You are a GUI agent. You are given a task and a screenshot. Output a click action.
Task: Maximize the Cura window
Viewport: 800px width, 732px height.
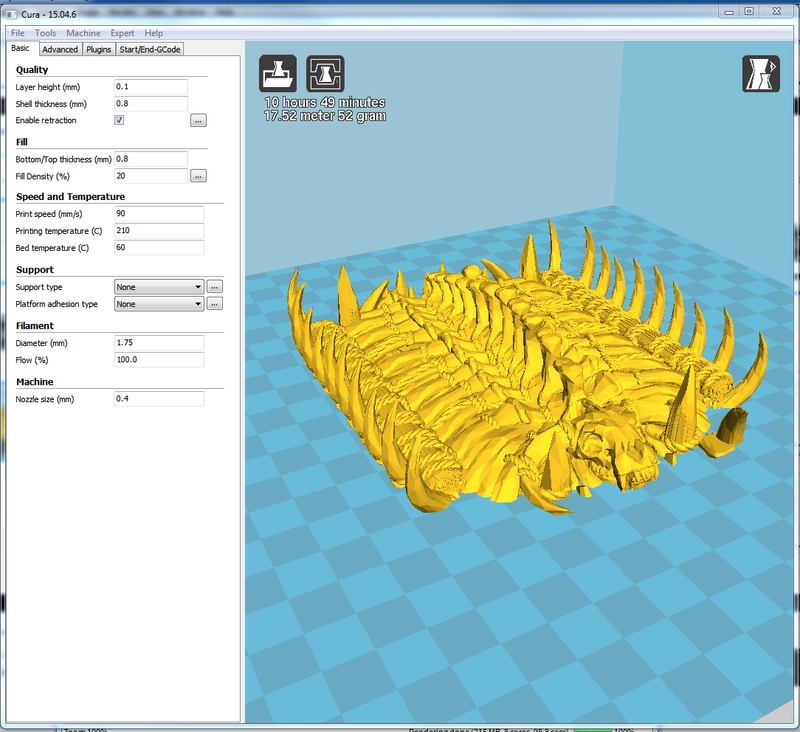point(749,12)
